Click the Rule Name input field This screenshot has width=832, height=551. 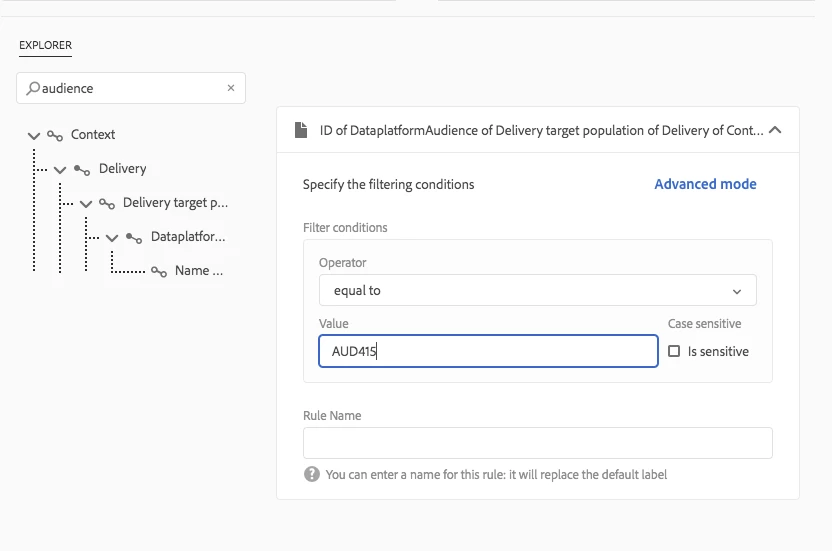[x=537, y=443]
